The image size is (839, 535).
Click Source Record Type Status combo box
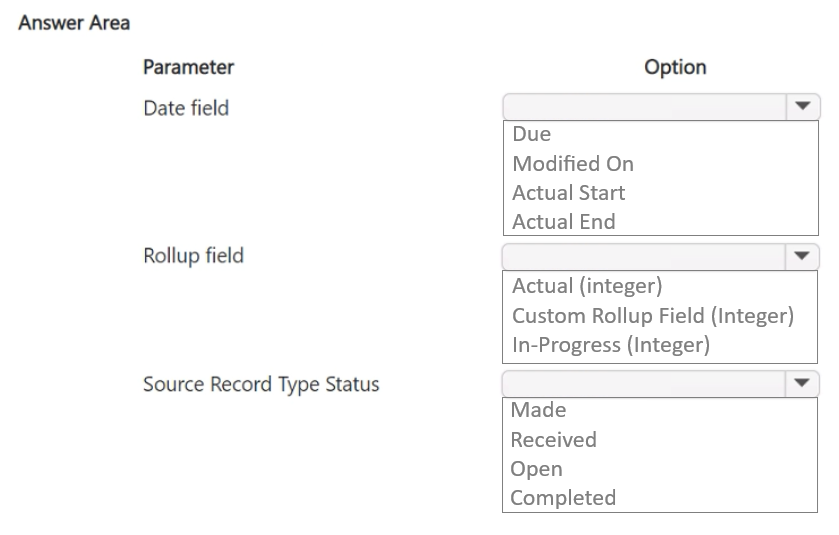[x=645, y=384]
